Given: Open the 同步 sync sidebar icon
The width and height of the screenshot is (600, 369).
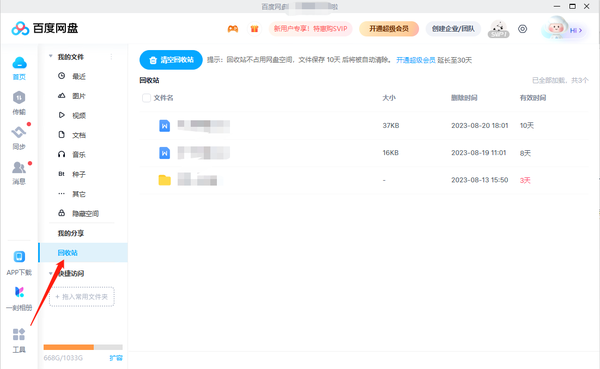Looking at the screenshot, I should click(x=19, y=132).
